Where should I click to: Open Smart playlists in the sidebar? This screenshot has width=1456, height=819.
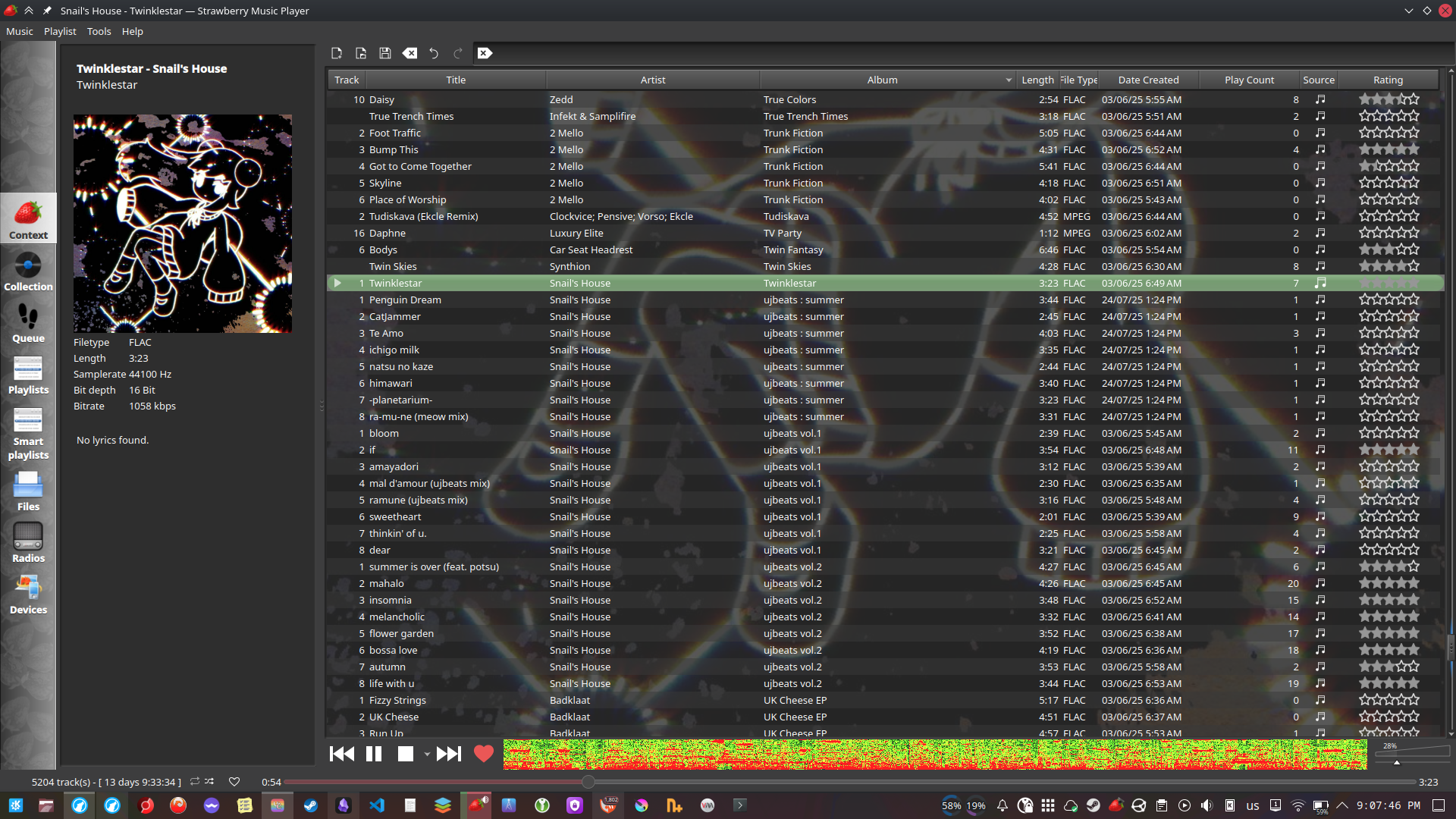coord(28,432)
